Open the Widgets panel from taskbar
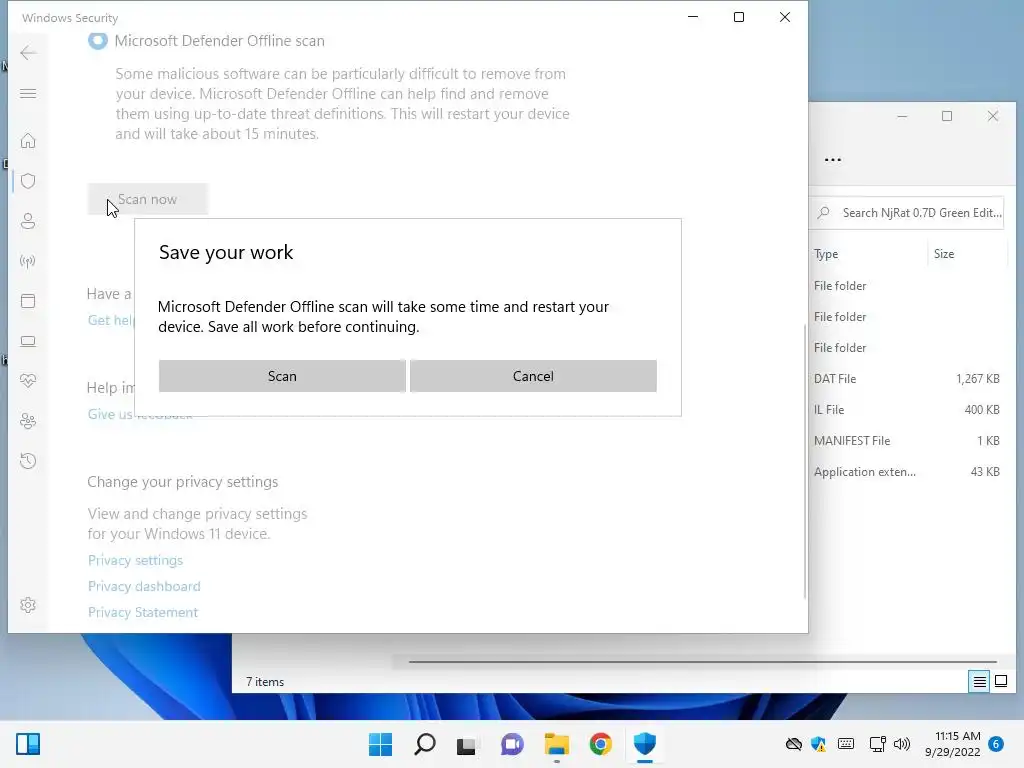 28,744
